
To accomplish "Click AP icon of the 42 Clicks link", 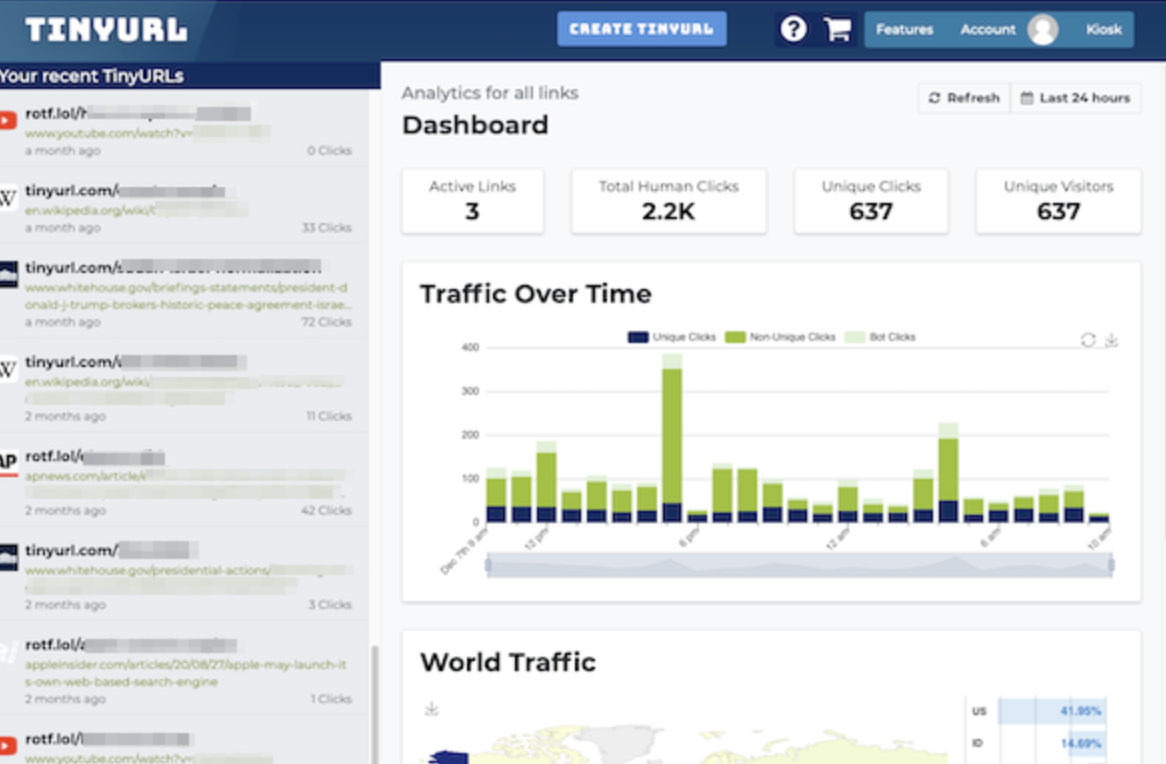I will (8, 463).
